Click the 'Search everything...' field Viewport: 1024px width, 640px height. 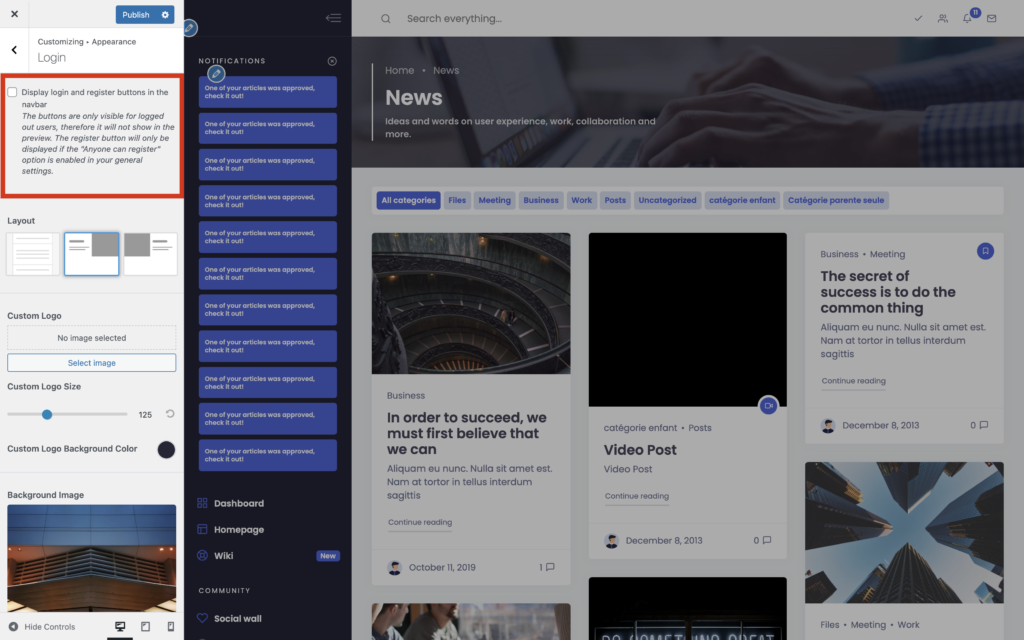coord(454,18)
